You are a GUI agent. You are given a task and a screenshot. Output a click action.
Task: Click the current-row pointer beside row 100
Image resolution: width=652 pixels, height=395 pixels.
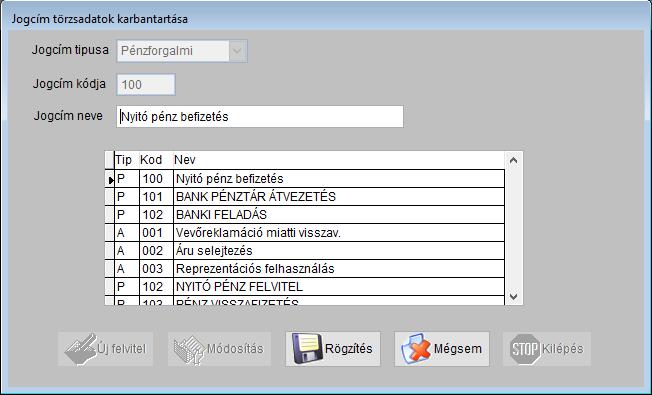[110, 180]
